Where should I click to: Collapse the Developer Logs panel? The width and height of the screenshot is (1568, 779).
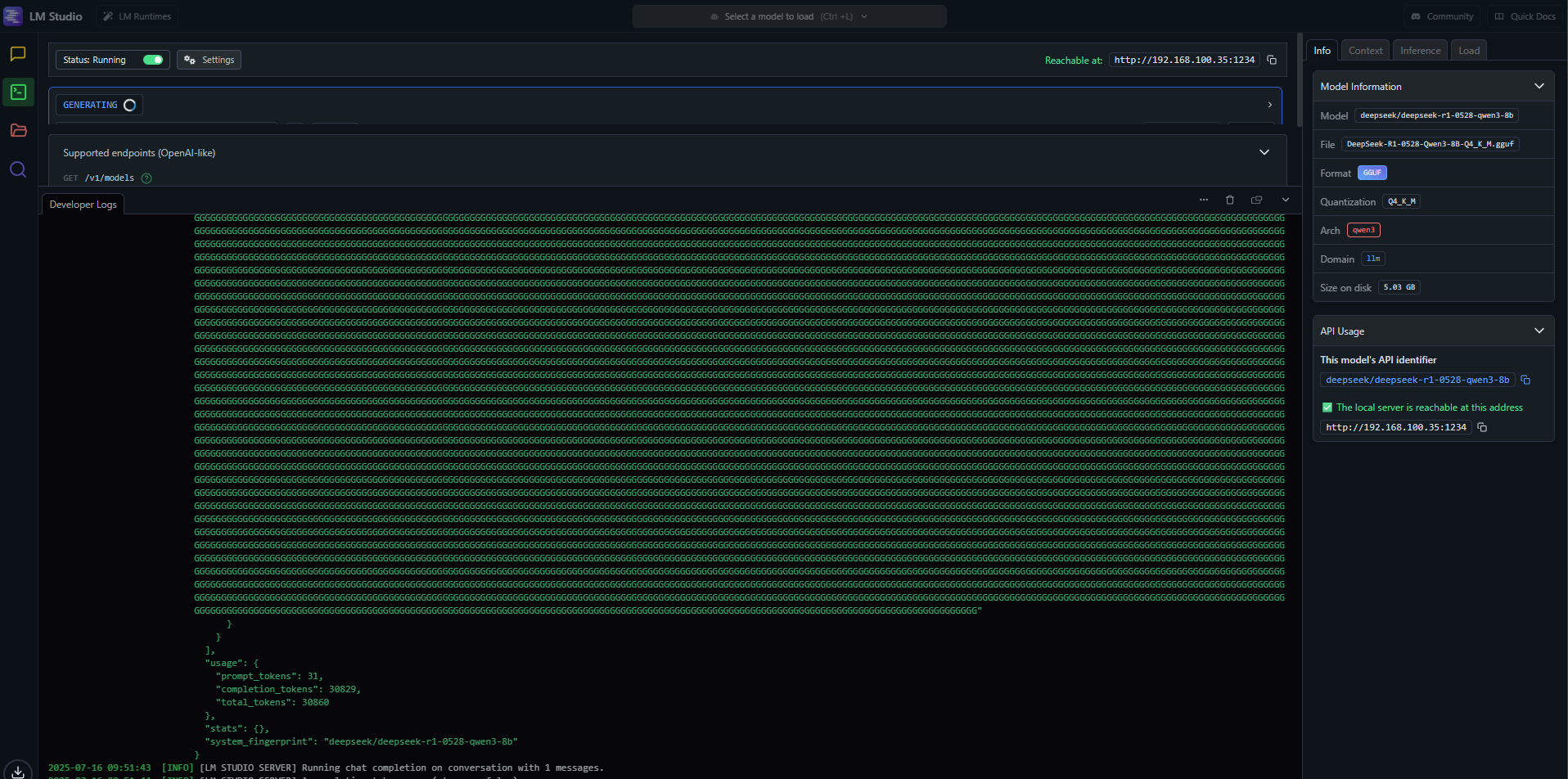1286,200
